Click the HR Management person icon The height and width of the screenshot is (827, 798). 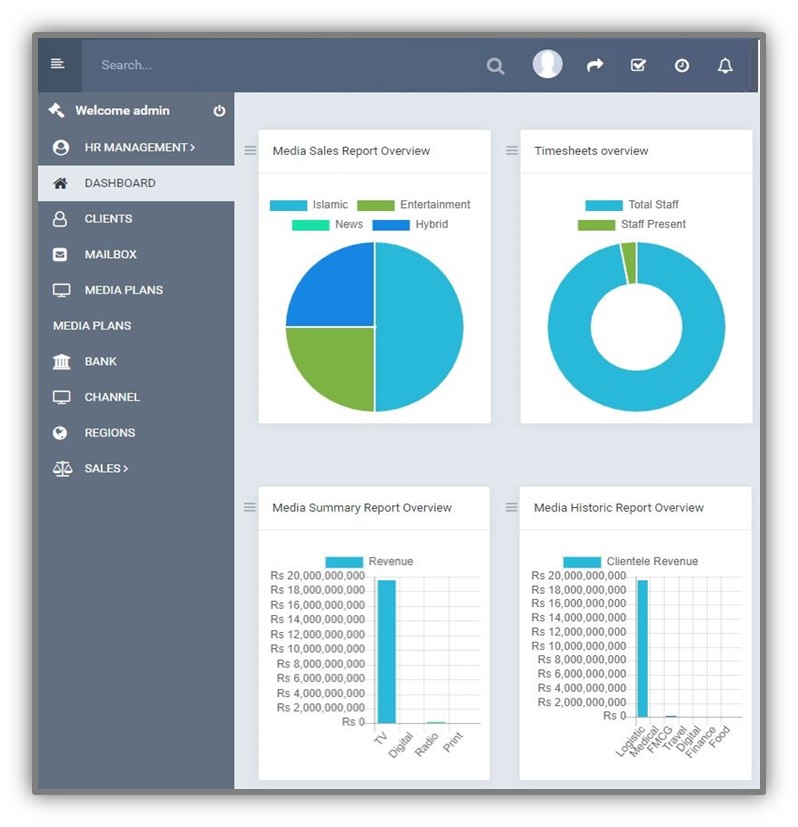pyautogui.click(x=61, y=148)
